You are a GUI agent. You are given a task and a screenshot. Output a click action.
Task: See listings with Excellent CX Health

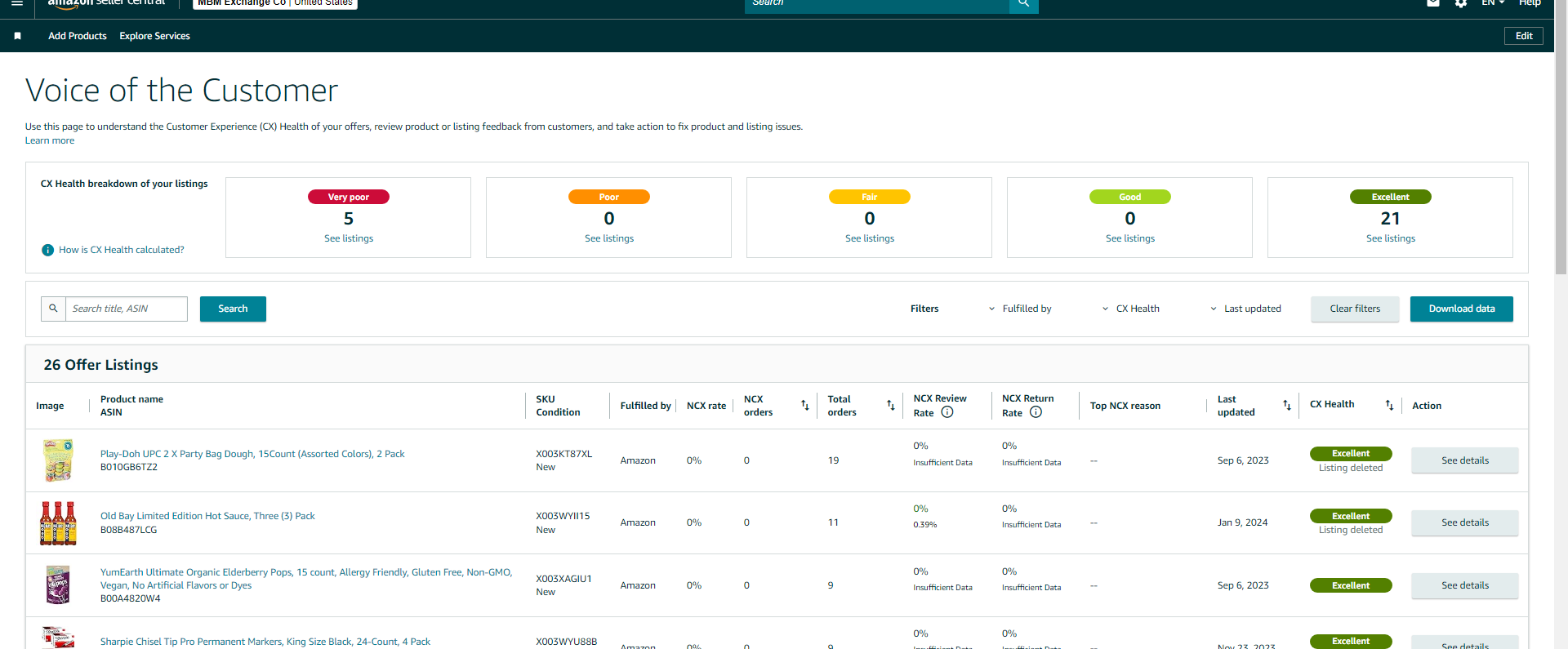(x=1391, y=238)
